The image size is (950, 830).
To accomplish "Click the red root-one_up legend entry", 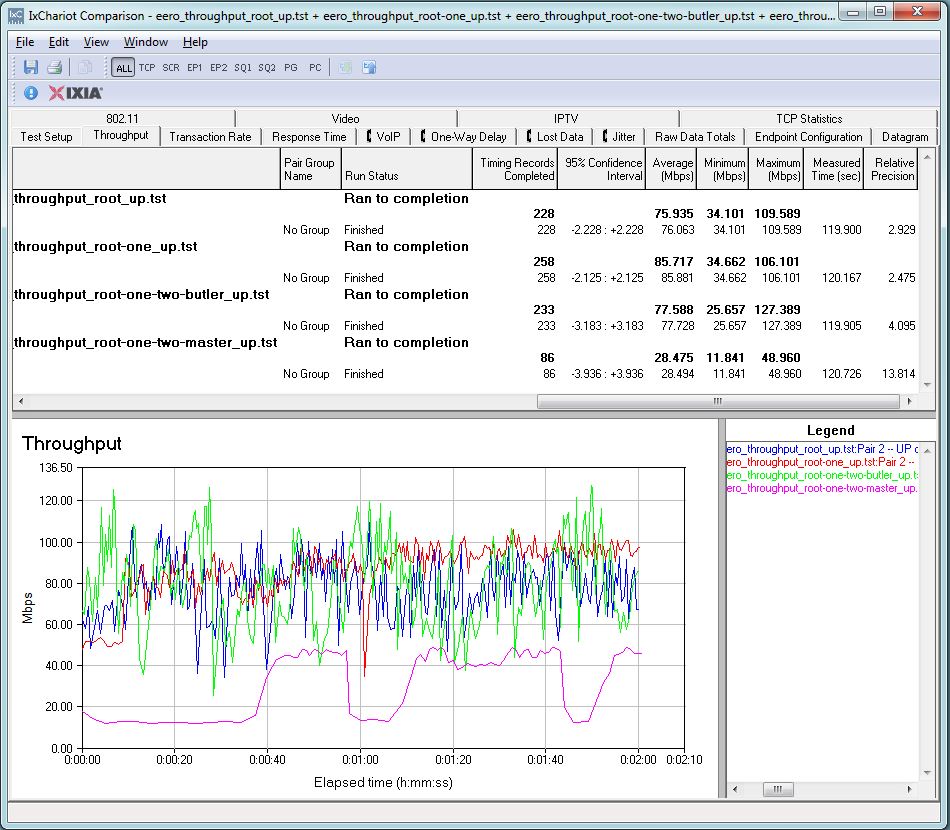I will pos(820,462).
